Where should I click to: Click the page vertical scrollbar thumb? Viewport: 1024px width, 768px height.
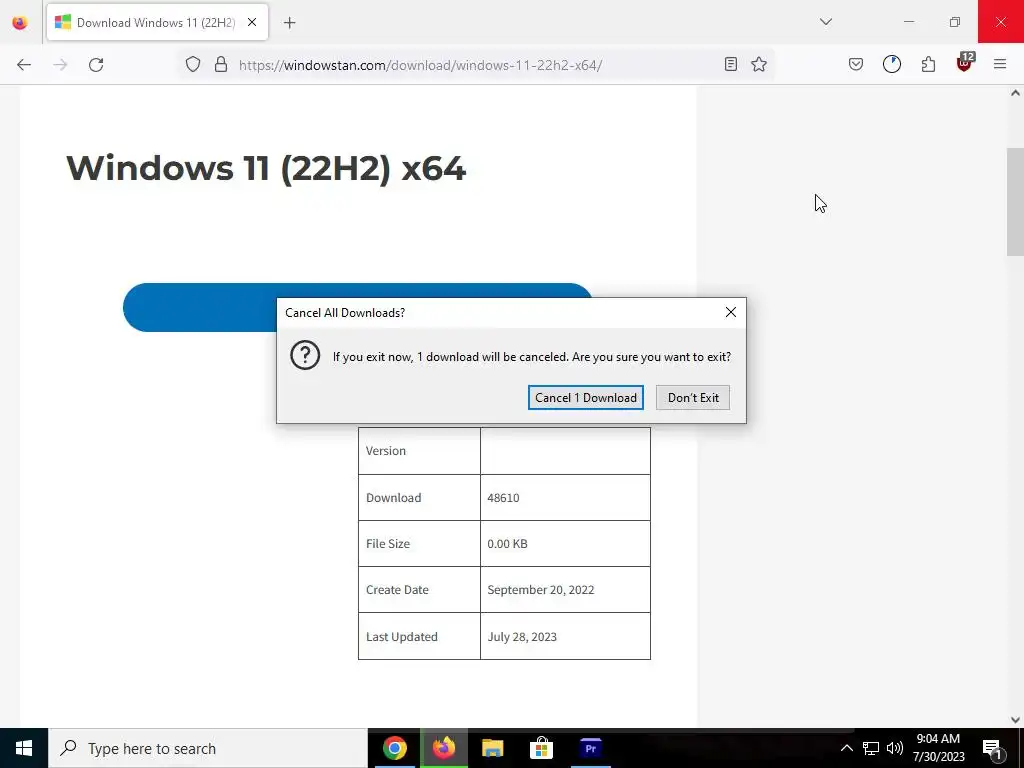(1015, 202)
